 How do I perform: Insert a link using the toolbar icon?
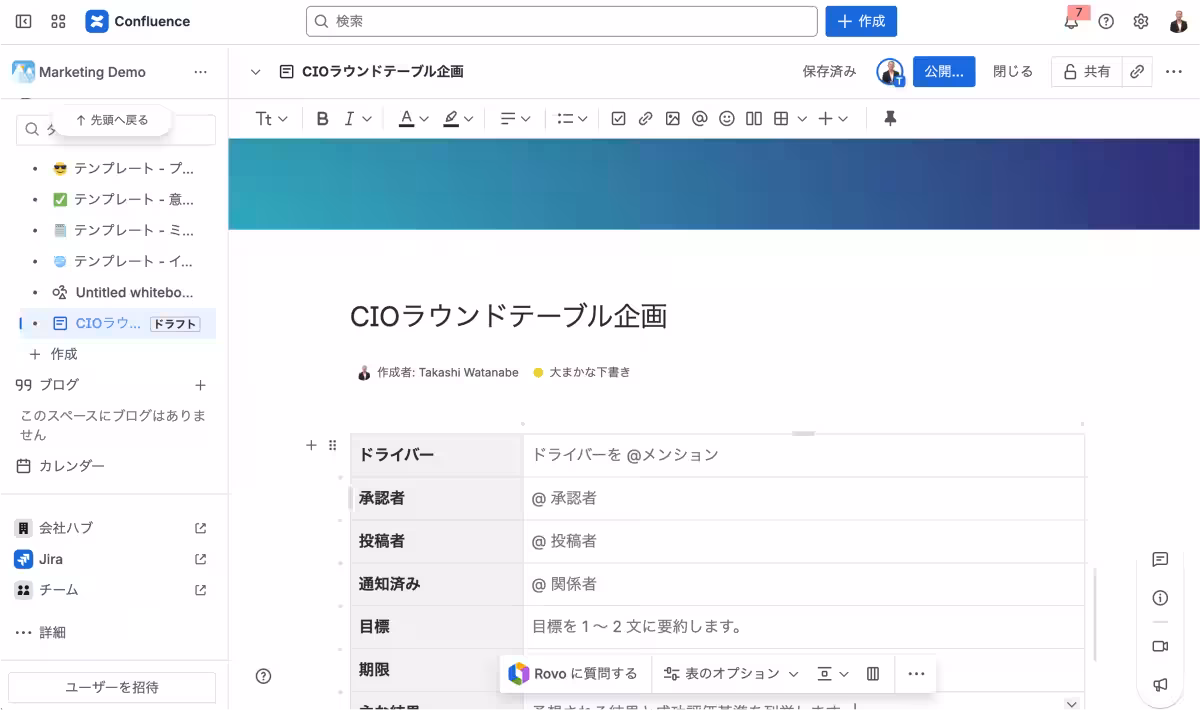[x=645, y=118]
